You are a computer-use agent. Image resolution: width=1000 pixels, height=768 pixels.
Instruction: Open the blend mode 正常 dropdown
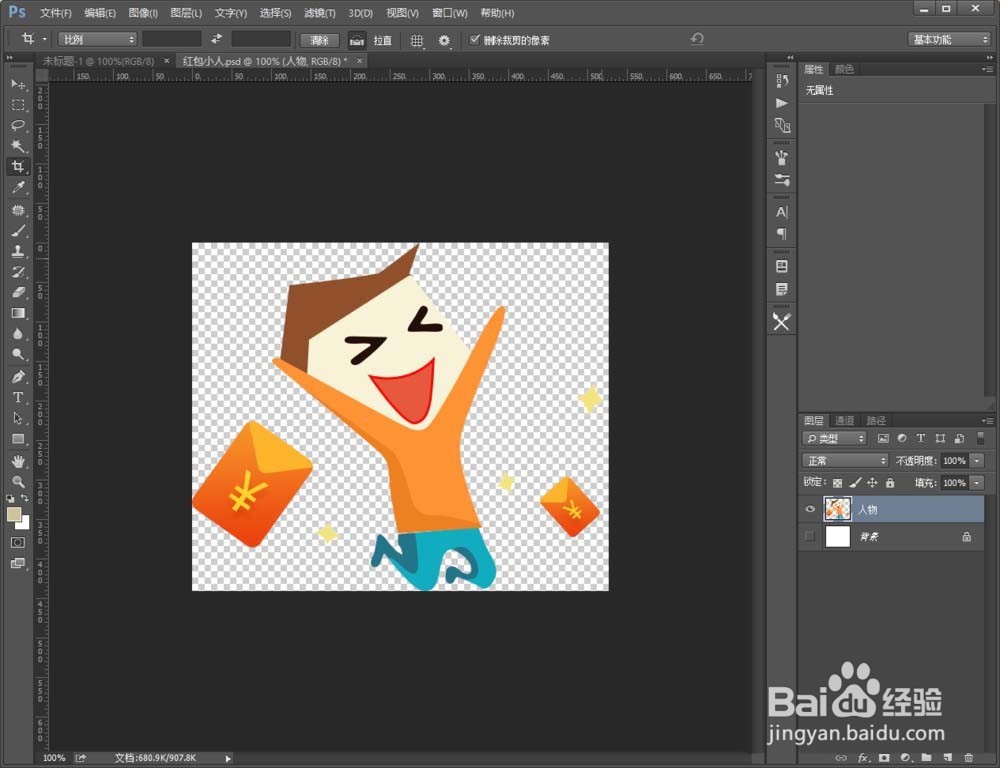tap(845, 461)
